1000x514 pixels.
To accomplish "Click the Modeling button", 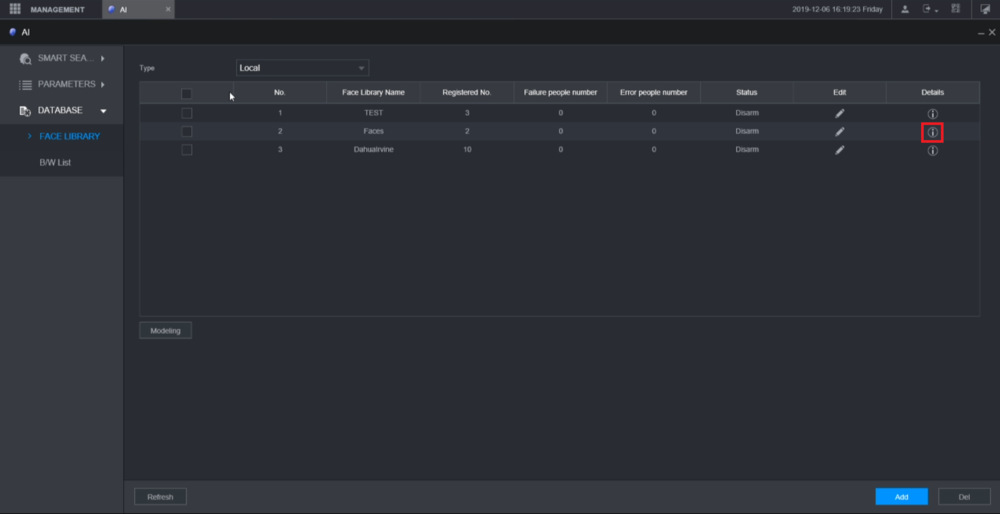I will pos(165,330).
